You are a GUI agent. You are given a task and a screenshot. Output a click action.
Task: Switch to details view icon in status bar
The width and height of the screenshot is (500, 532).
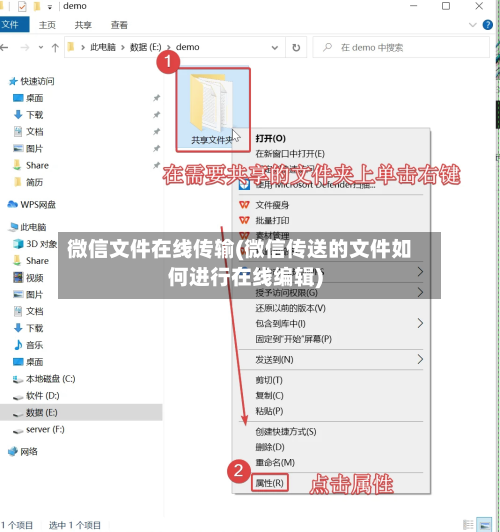pos(468,525)
